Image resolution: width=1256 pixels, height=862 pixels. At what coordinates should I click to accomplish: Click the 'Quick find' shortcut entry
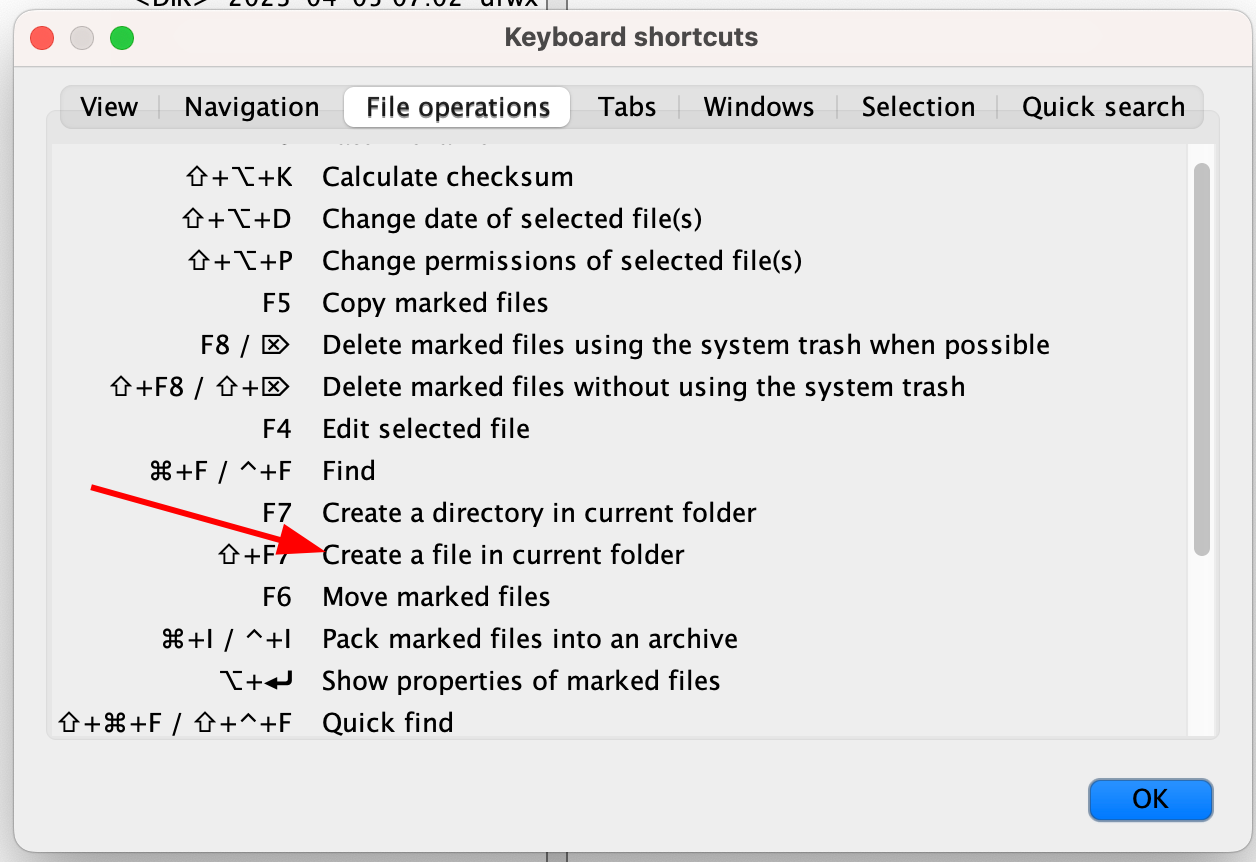[388, 722]
